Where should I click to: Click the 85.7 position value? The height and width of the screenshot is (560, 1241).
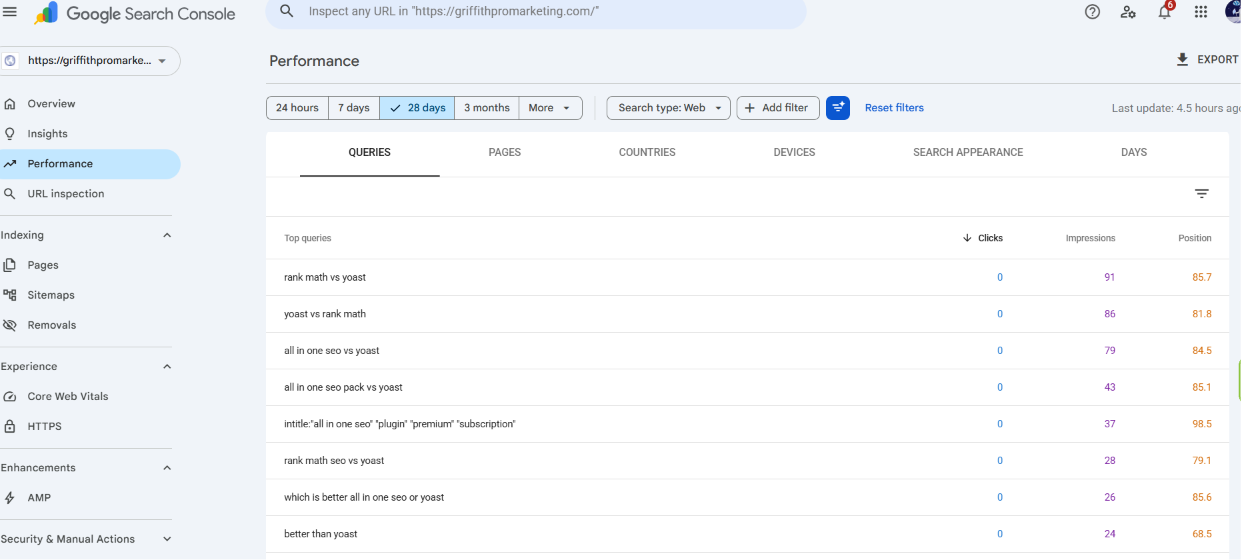[1202, 277]
